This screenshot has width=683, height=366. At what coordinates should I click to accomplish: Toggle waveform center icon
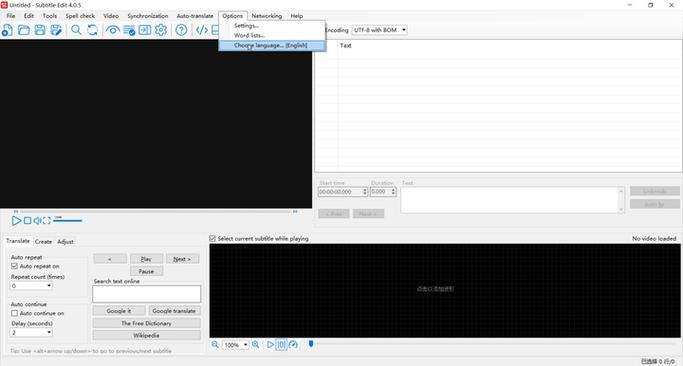pos(281,345)
